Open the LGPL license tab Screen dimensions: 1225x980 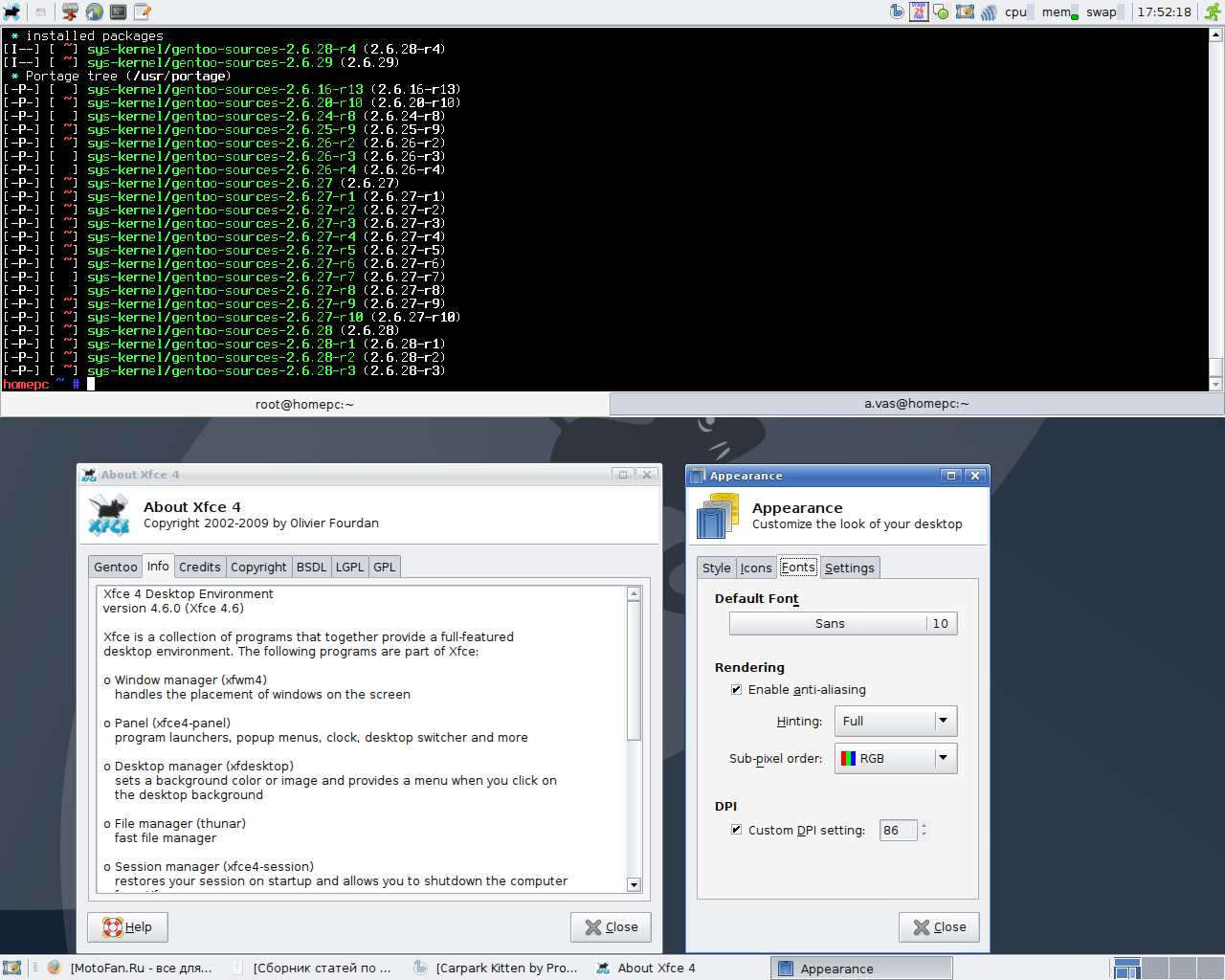(x=349, y=567)
